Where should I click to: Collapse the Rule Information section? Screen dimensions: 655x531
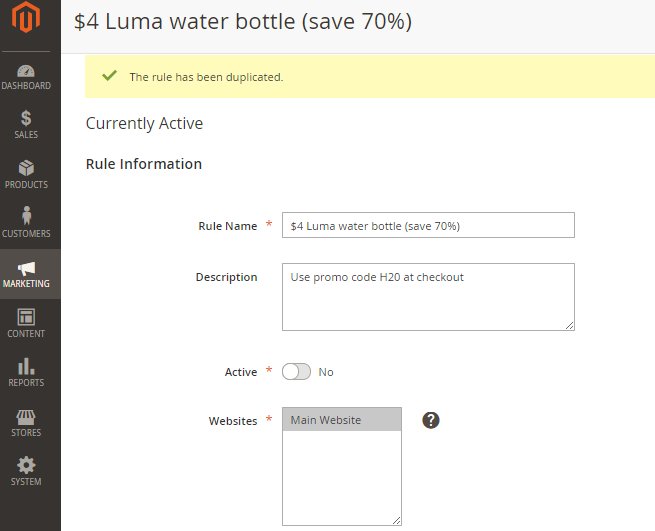point(144,164)
